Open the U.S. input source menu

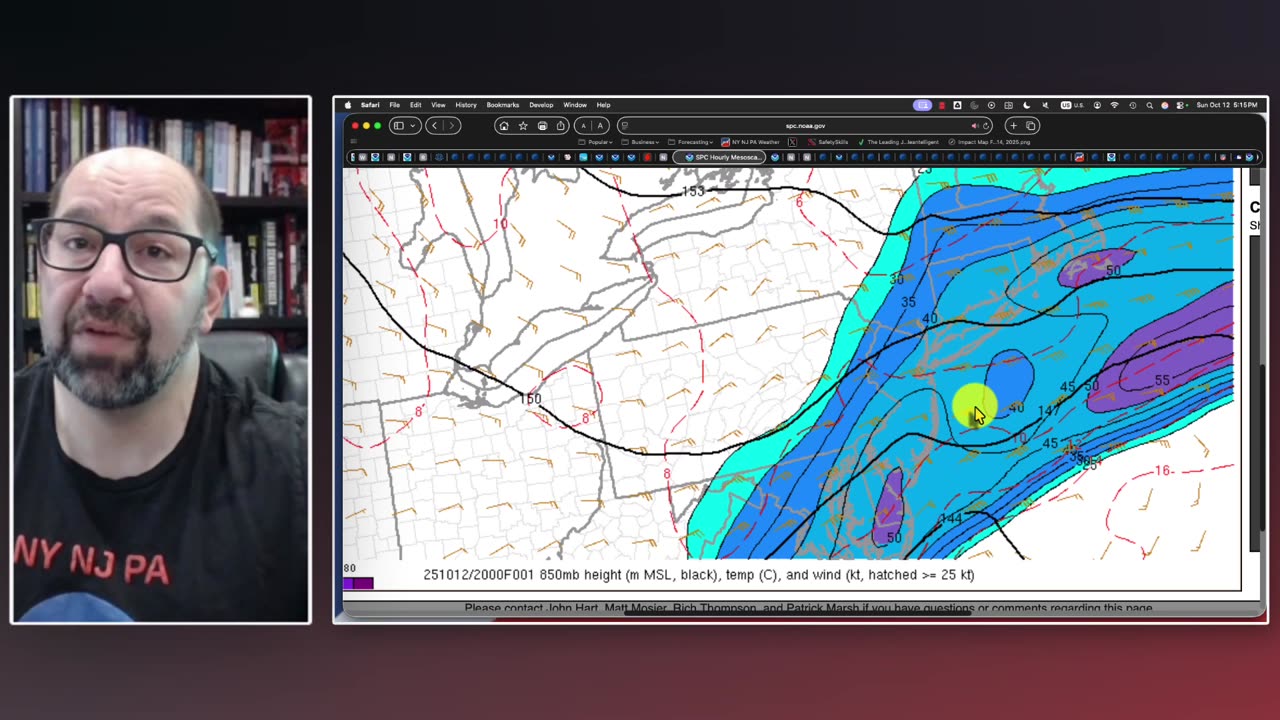(x=1072, y=105)
